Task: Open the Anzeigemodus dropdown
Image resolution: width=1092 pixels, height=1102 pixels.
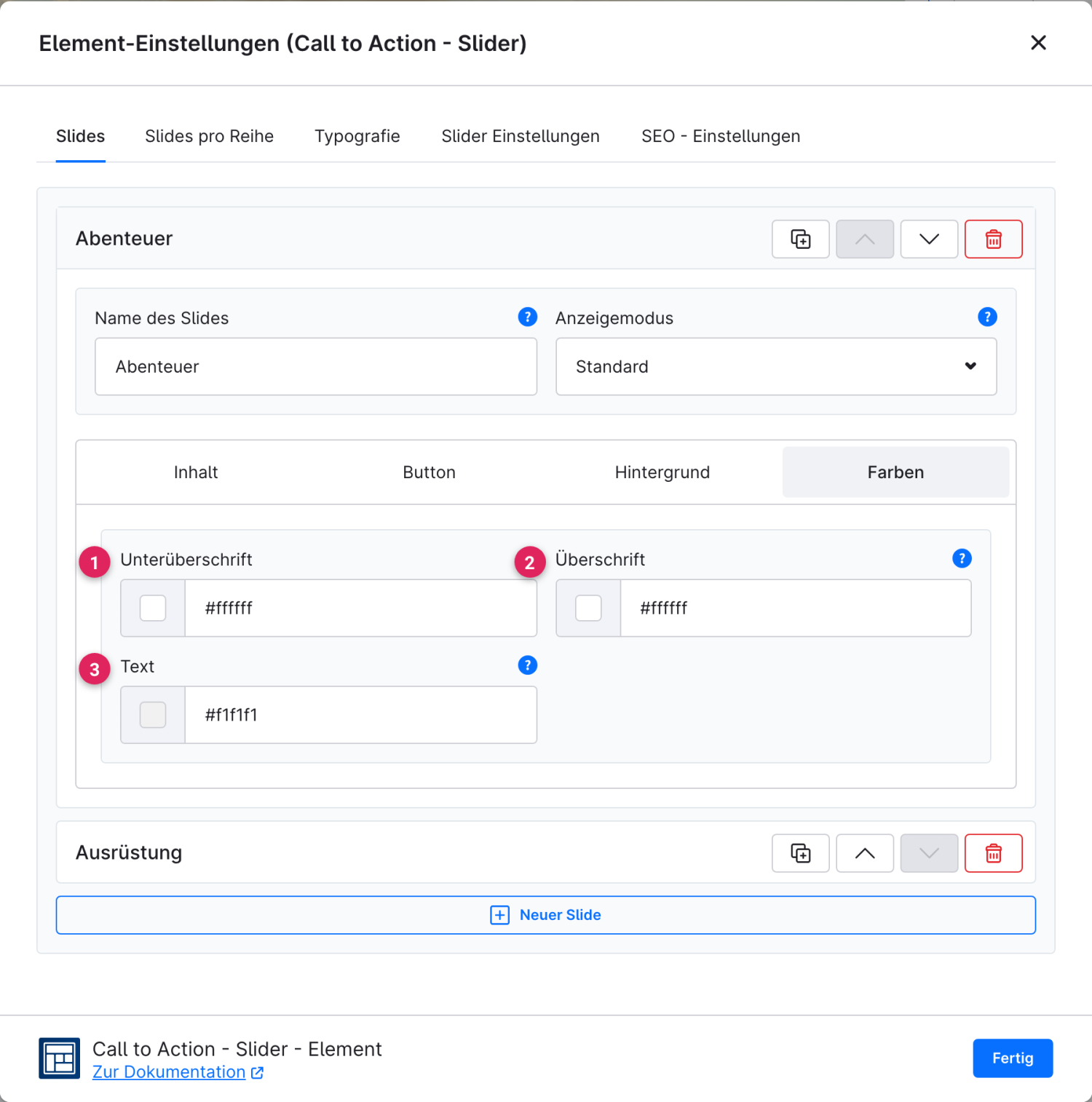Action: pos(776,367)
